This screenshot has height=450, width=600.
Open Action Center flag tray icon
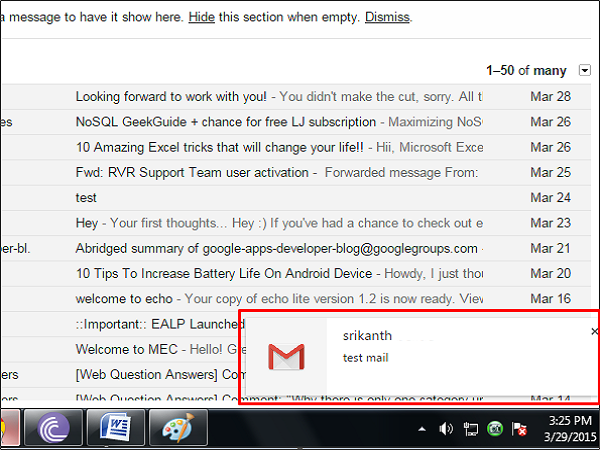click(x=519, y=429)
